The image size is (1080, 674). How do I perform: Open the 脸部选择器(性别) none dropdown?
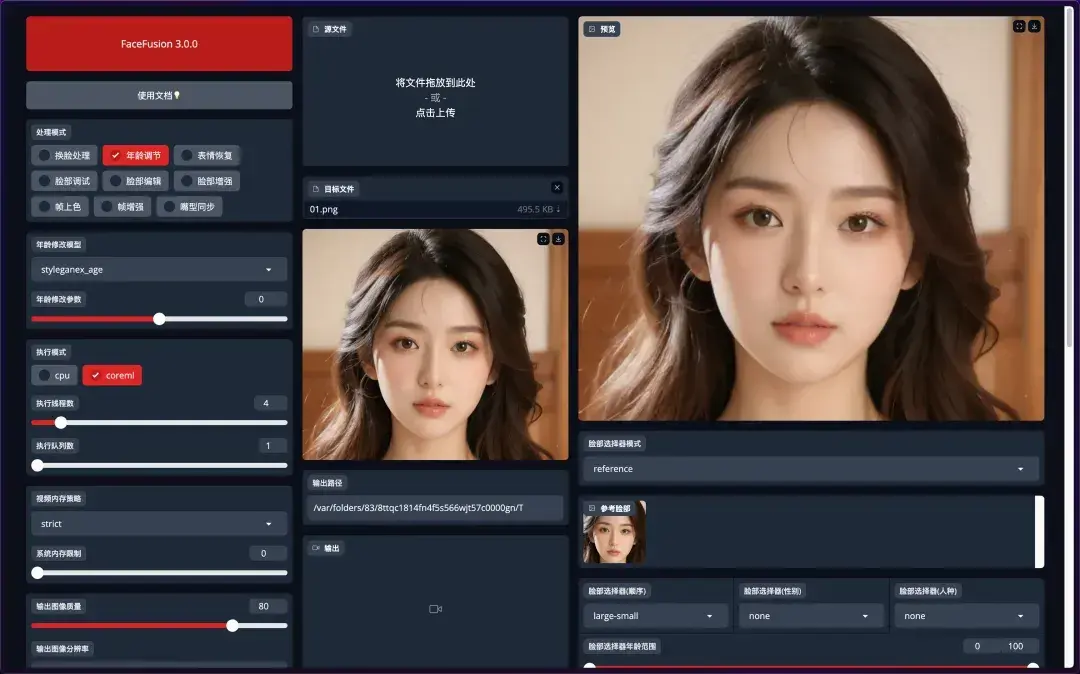click(810, 616)
